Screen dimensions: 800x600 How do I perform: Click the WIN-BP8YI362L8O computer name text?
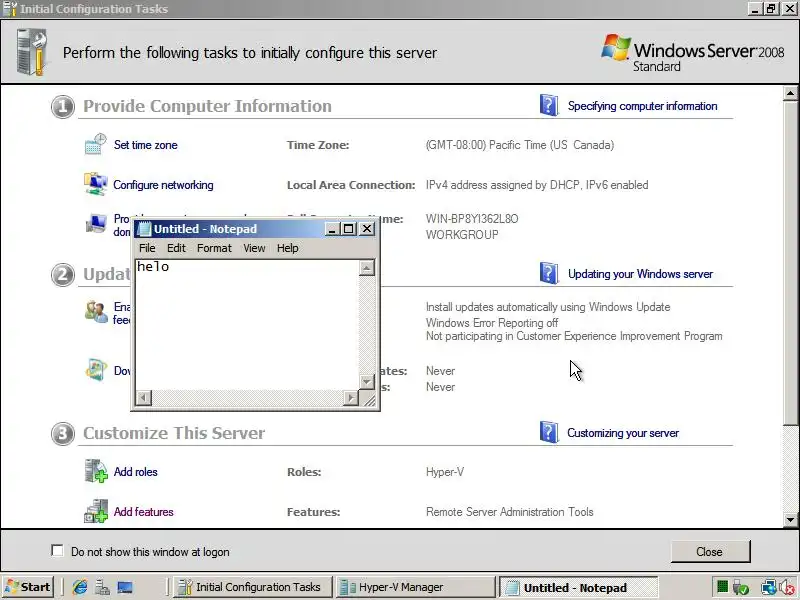(x=472, y=219)
